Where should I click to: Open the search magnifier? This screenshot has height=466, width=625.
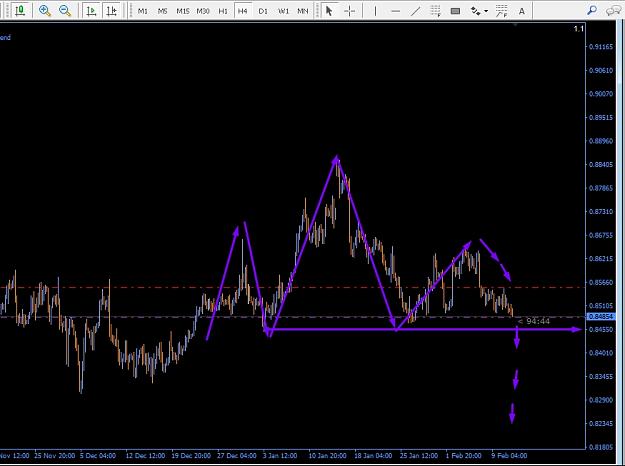coord(592,10)
